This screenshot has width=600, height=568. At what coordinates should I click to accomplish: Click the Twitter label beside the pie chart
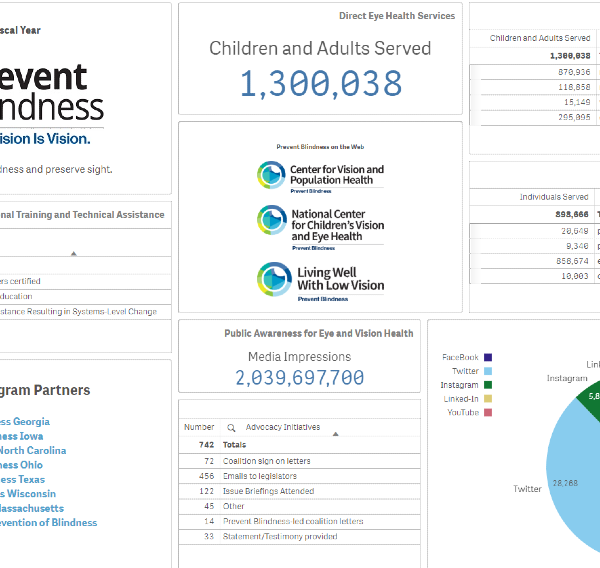point(527,489)
